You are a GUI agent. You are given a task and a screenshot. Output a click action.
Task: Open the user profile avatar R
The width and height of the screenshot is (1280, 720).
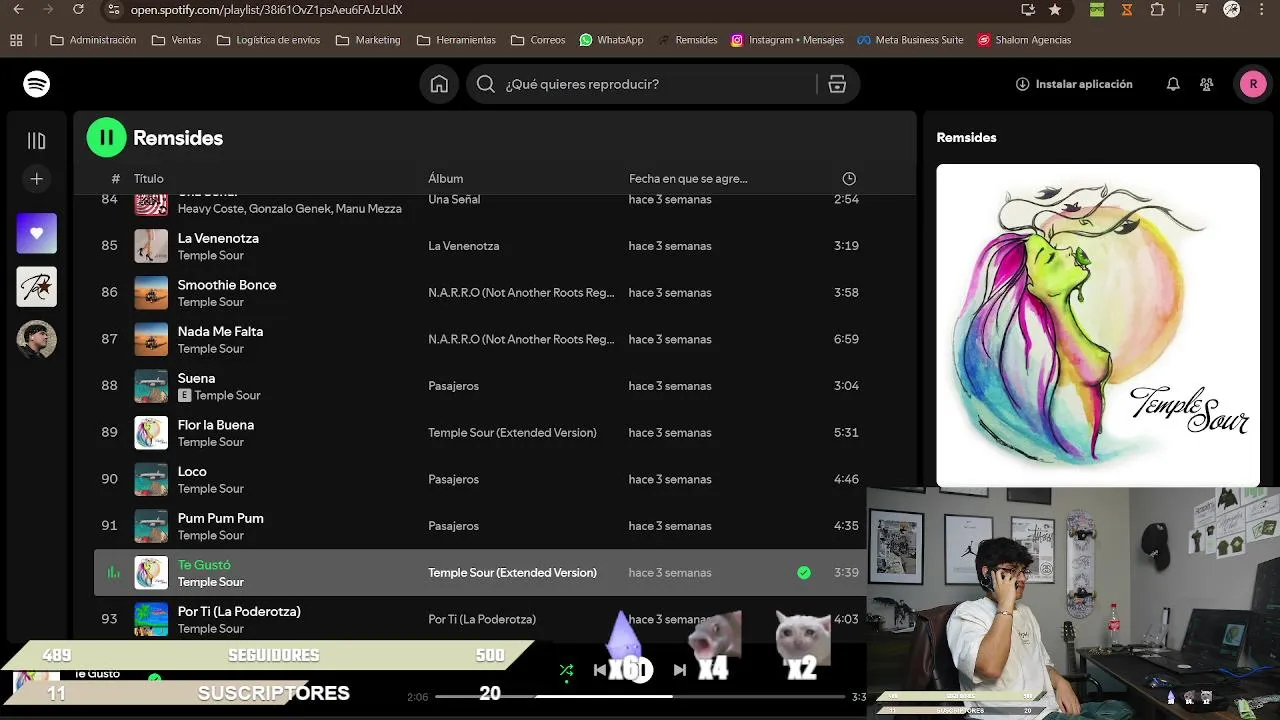tap(1253, 84)
